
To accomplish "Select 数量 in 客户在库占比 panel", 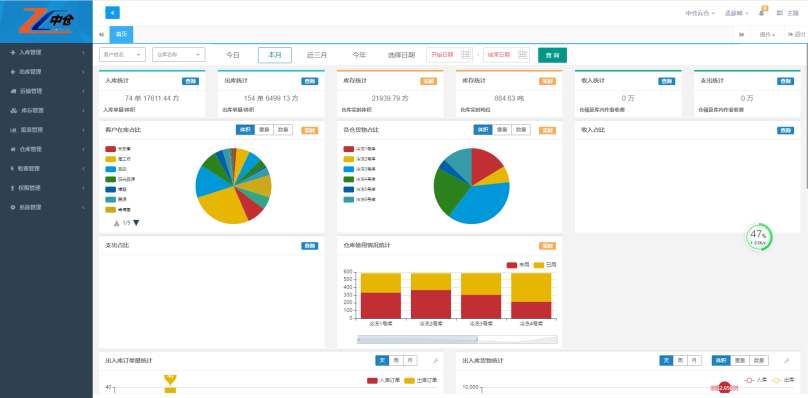I will (283, 130).
